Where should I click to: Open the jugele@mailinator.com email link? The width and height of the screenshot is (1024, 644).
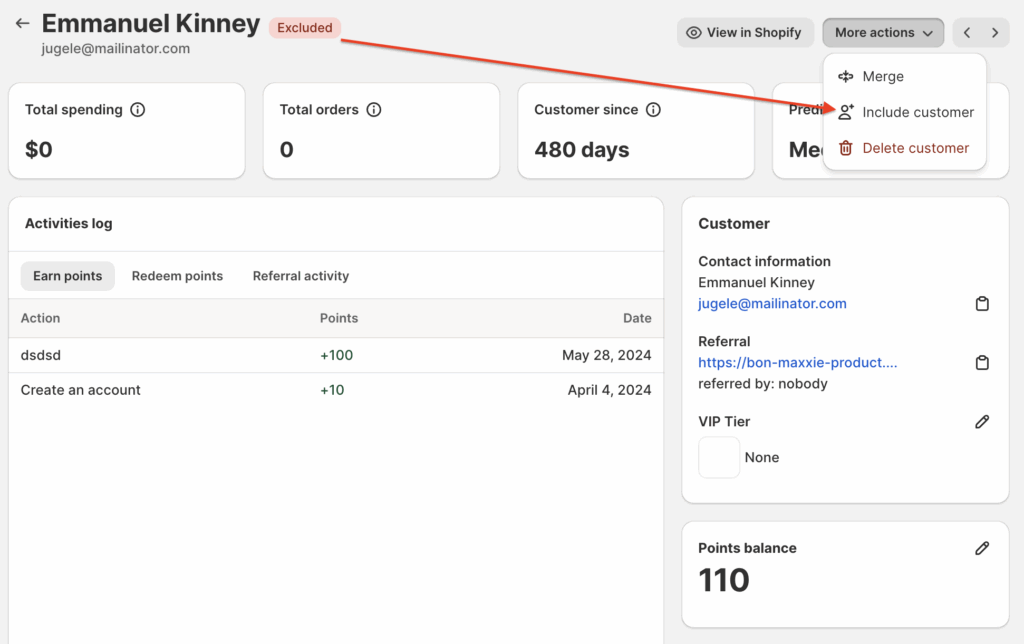[x=772, y=304]
